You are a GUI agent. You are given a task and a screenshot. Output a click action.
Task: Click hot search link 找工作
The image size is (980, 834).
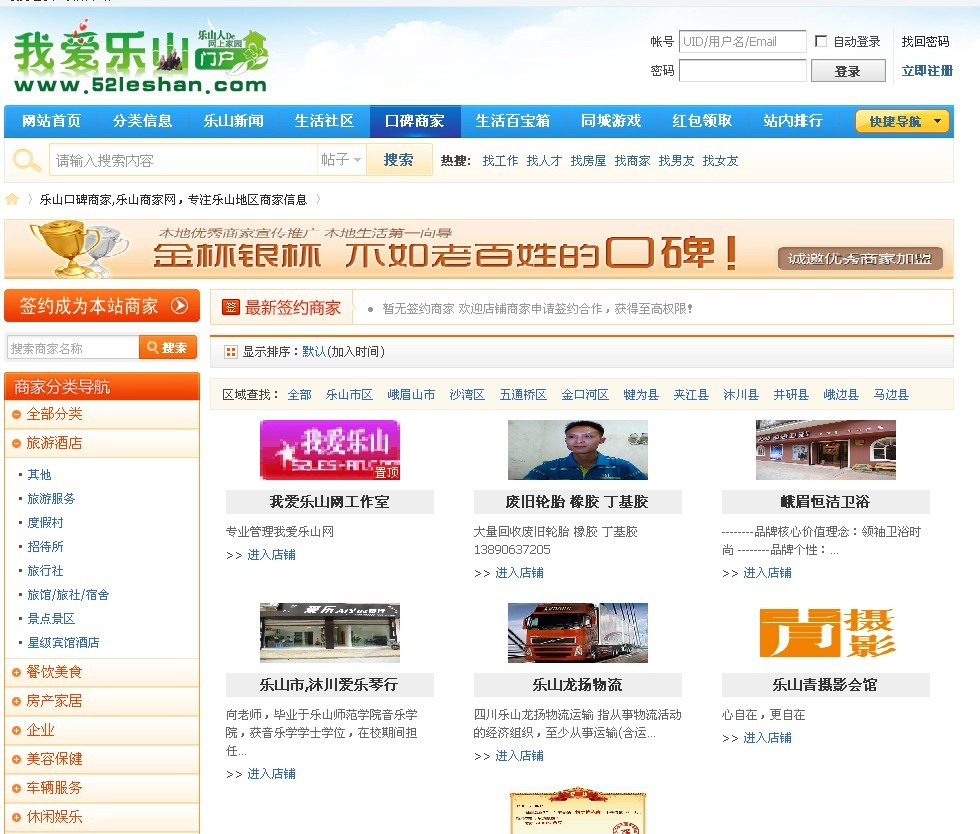500,161
